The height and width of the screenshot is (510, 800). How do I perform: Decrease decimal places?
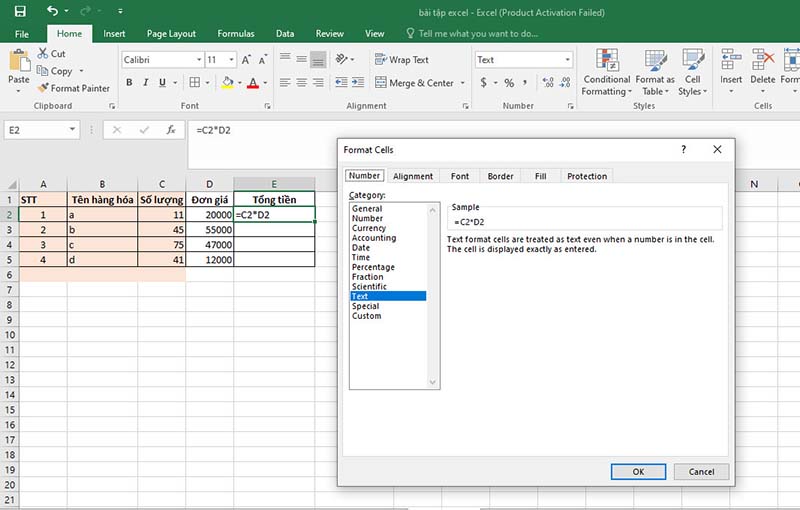(x=565, y=82)
